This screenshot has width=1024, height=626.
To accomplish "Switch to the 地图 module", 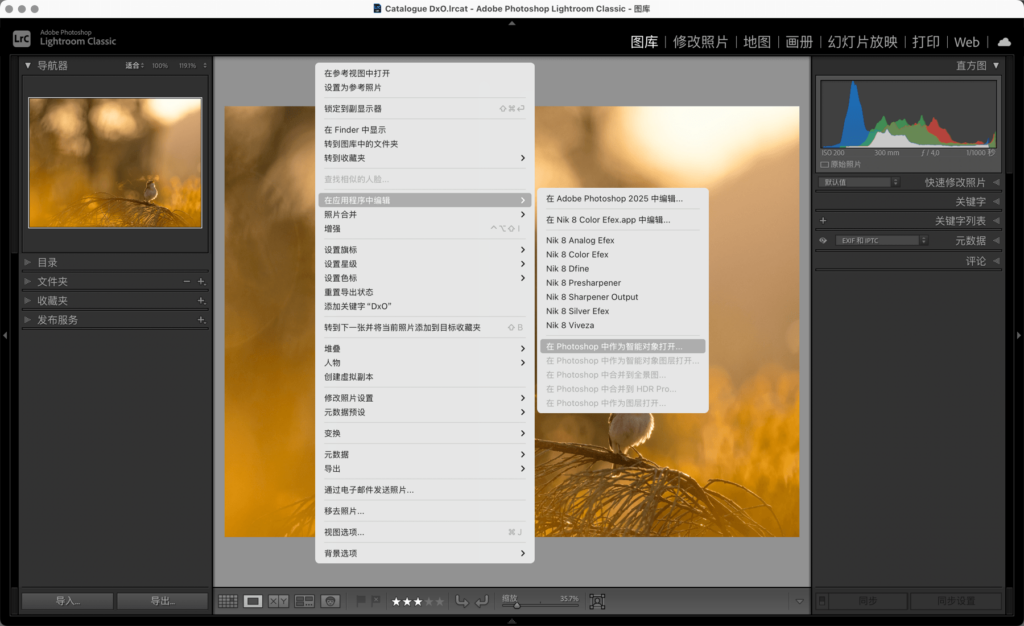I will pyautogui.click(x=757, y=42).
